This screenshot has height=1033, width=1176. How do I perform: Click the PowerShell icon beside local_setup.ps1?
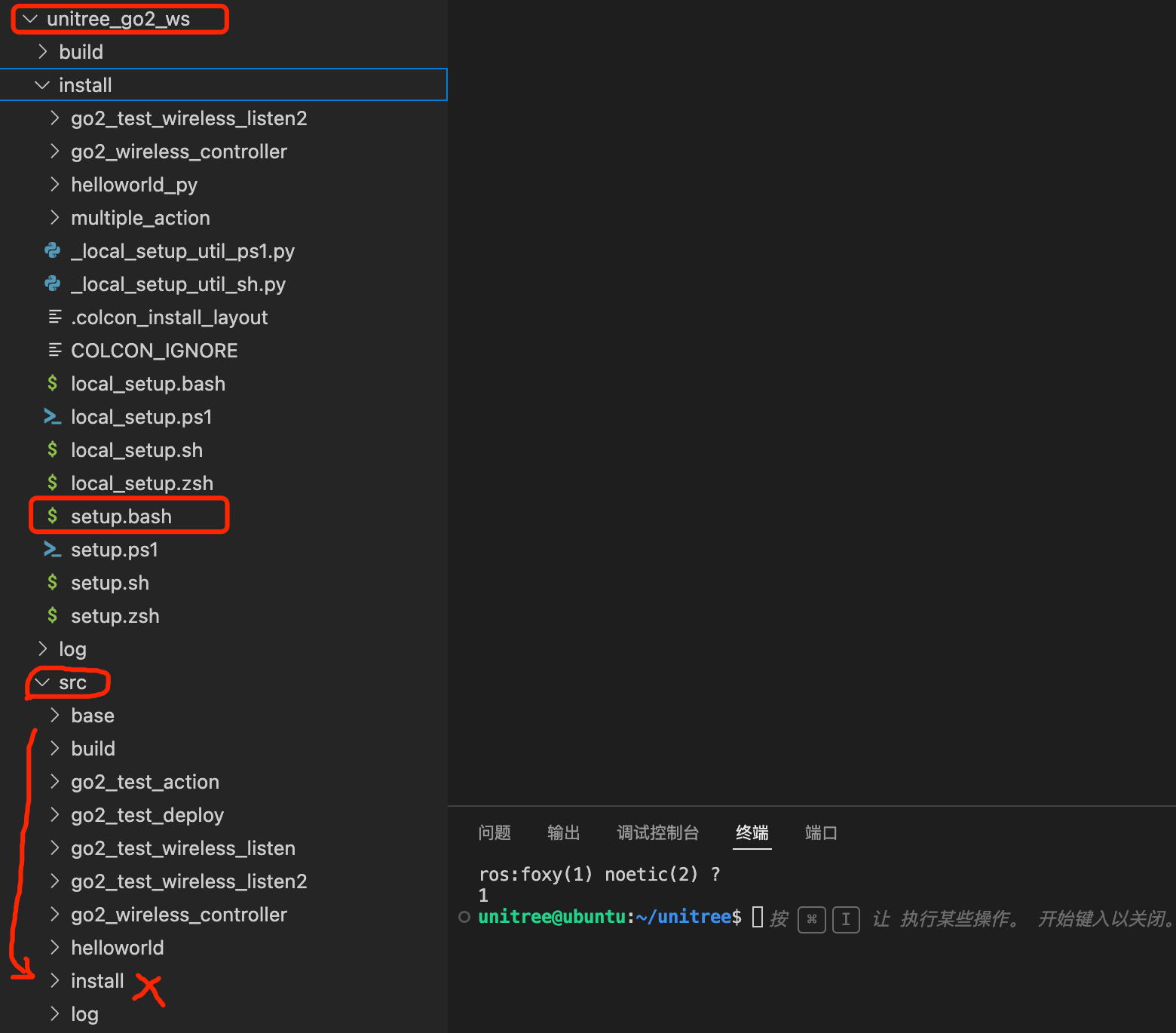click(52, 416)
